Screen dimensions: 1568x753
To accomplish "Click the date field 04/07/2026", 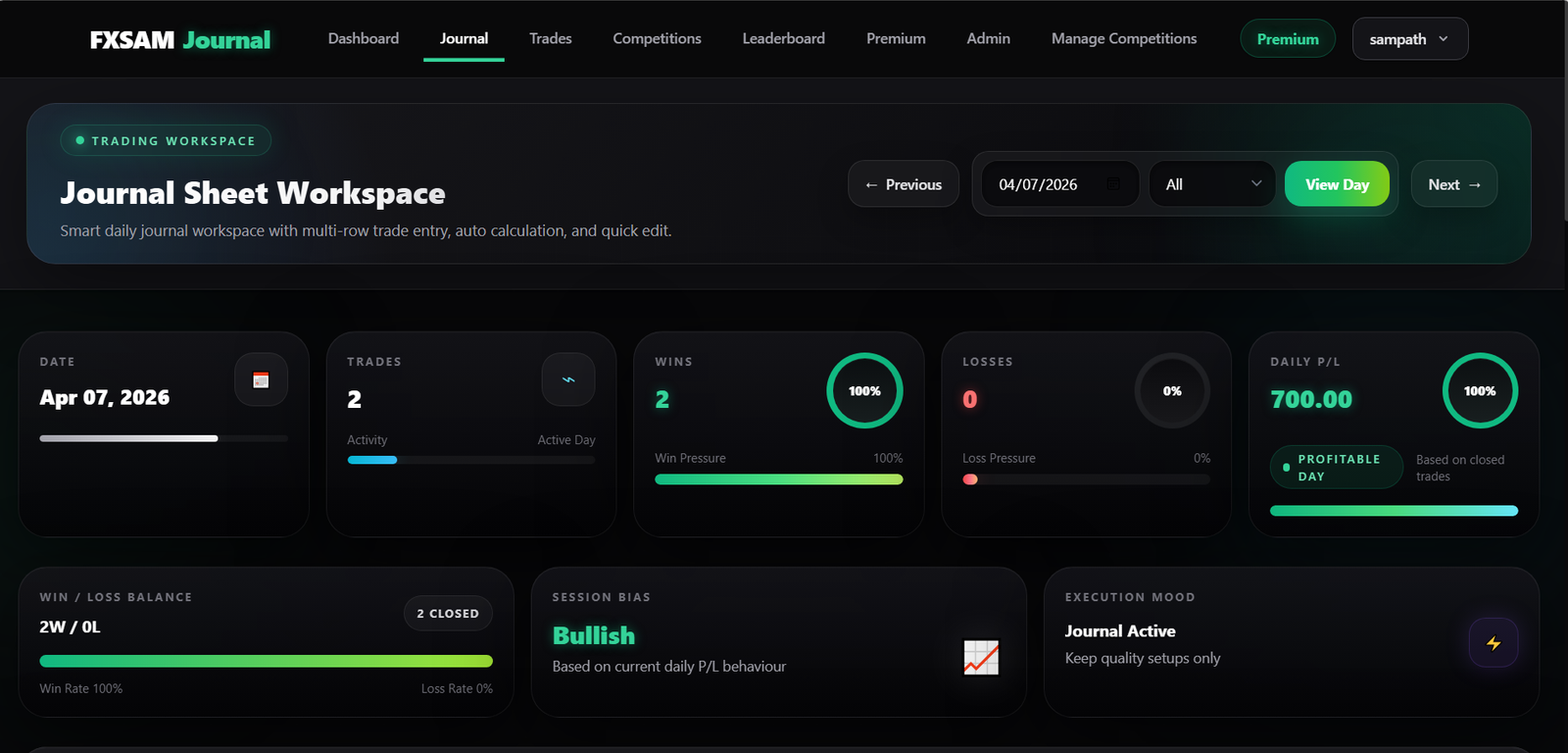I will [1059, 184].
